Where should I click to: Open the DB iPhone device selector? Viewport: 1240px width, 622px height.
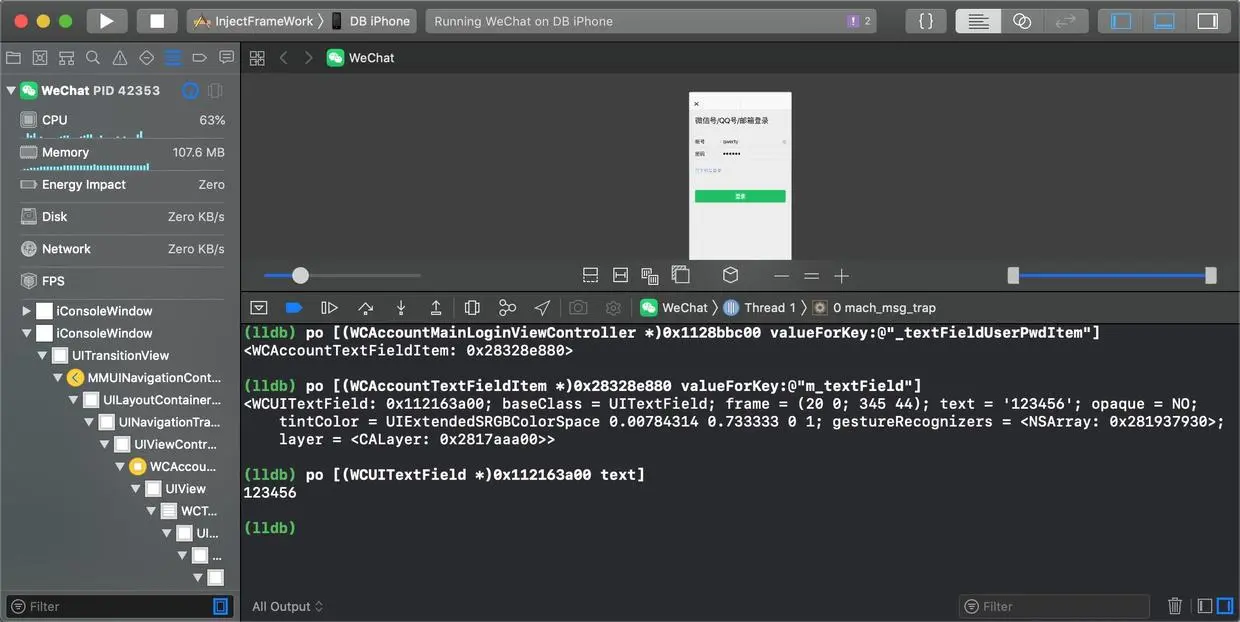pyautogui.click(x=370, y=21)
